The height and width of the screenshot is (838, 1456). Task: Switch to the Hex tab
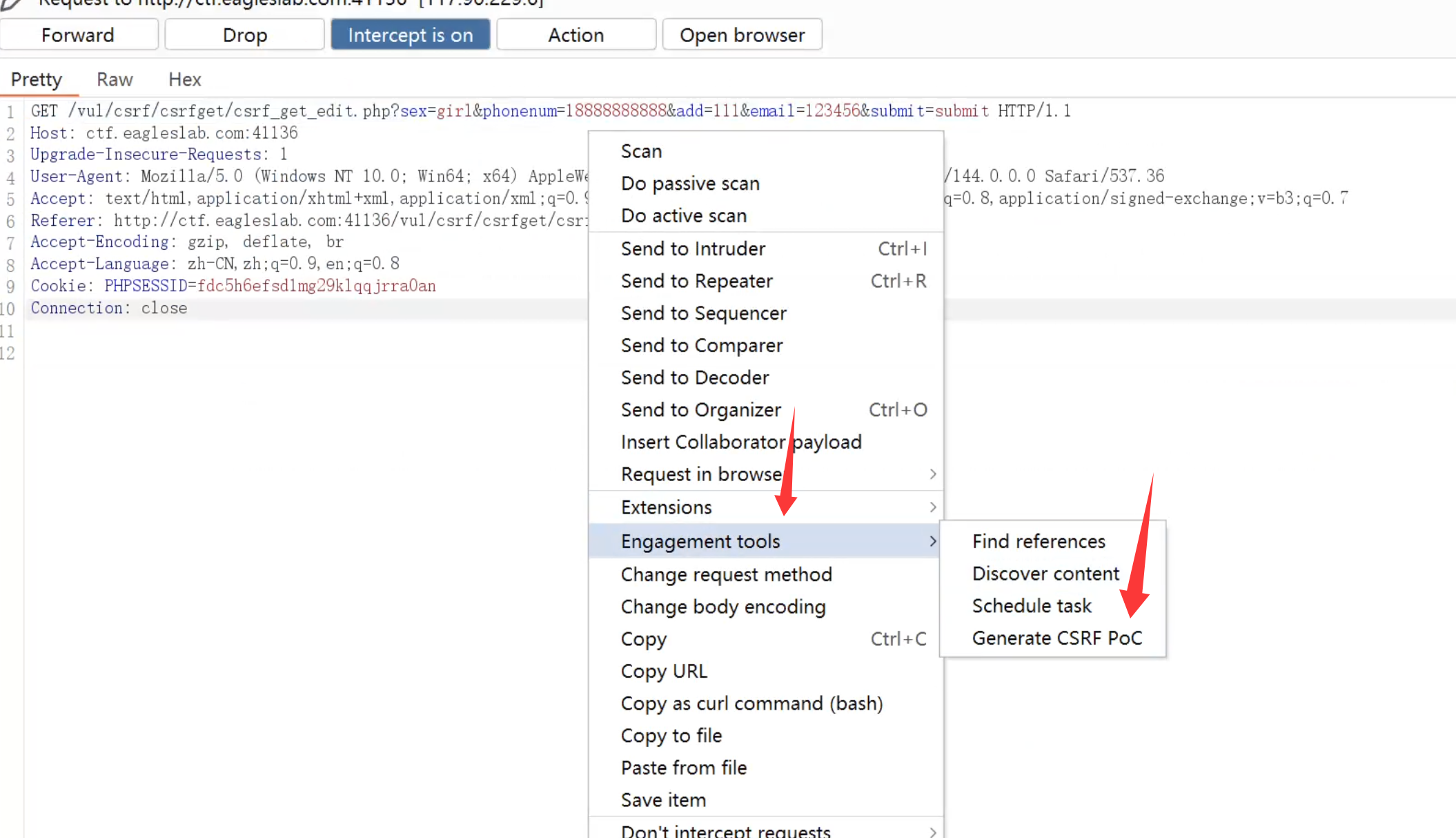(185, 79)
